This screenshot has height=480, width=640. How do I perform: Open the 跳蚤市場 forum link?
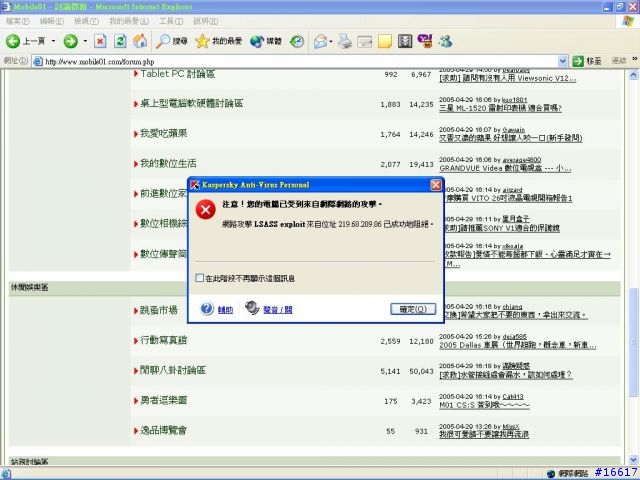[159, 310]
